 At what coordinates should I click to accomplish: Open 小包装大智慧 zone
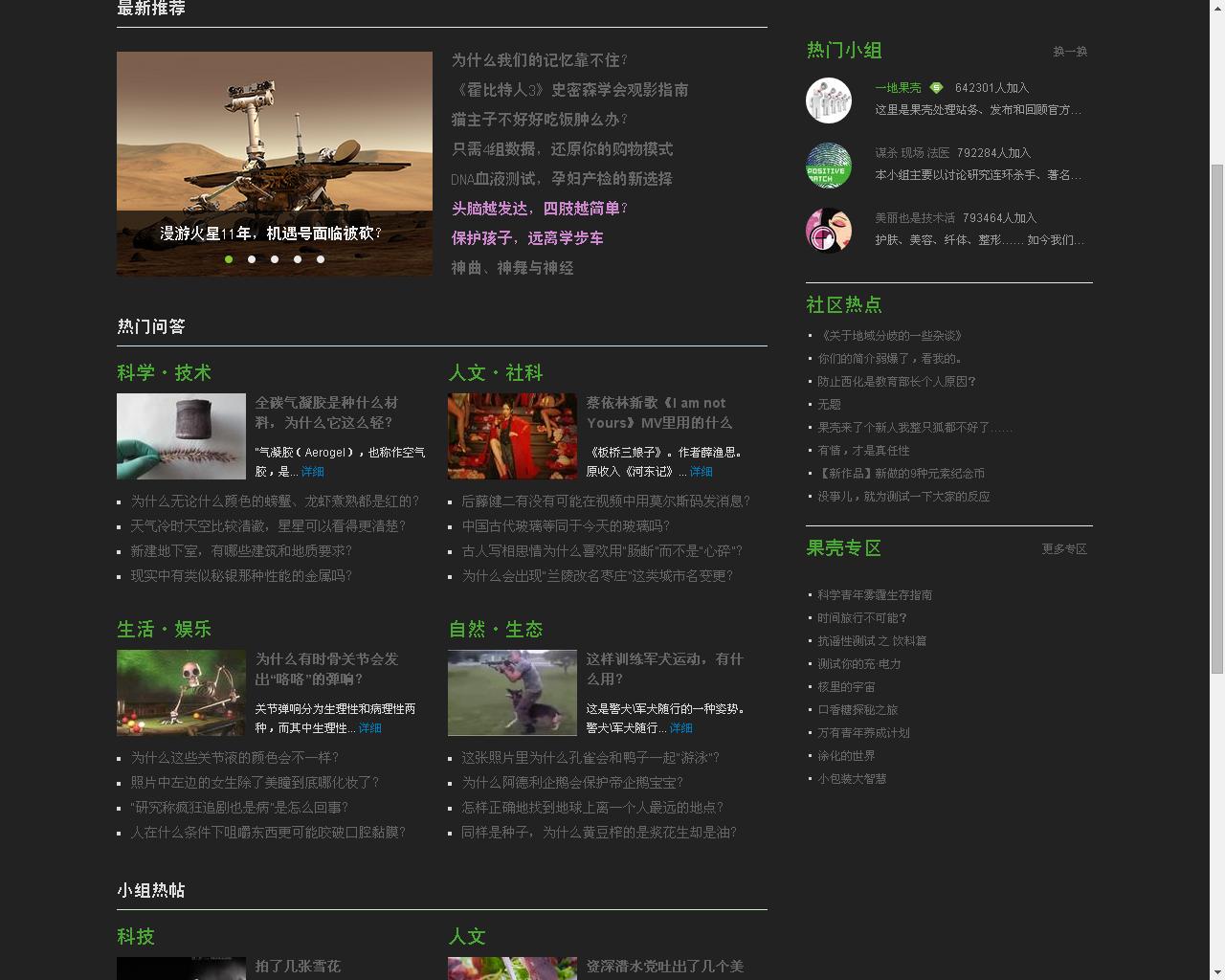(852, 779)
